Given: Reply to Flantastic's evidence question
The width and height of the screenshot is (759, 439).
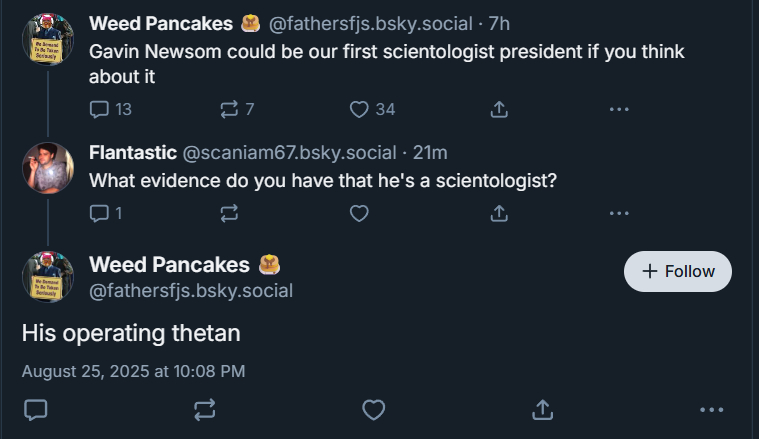Looking at the screenshot, I should pos(99,212).
